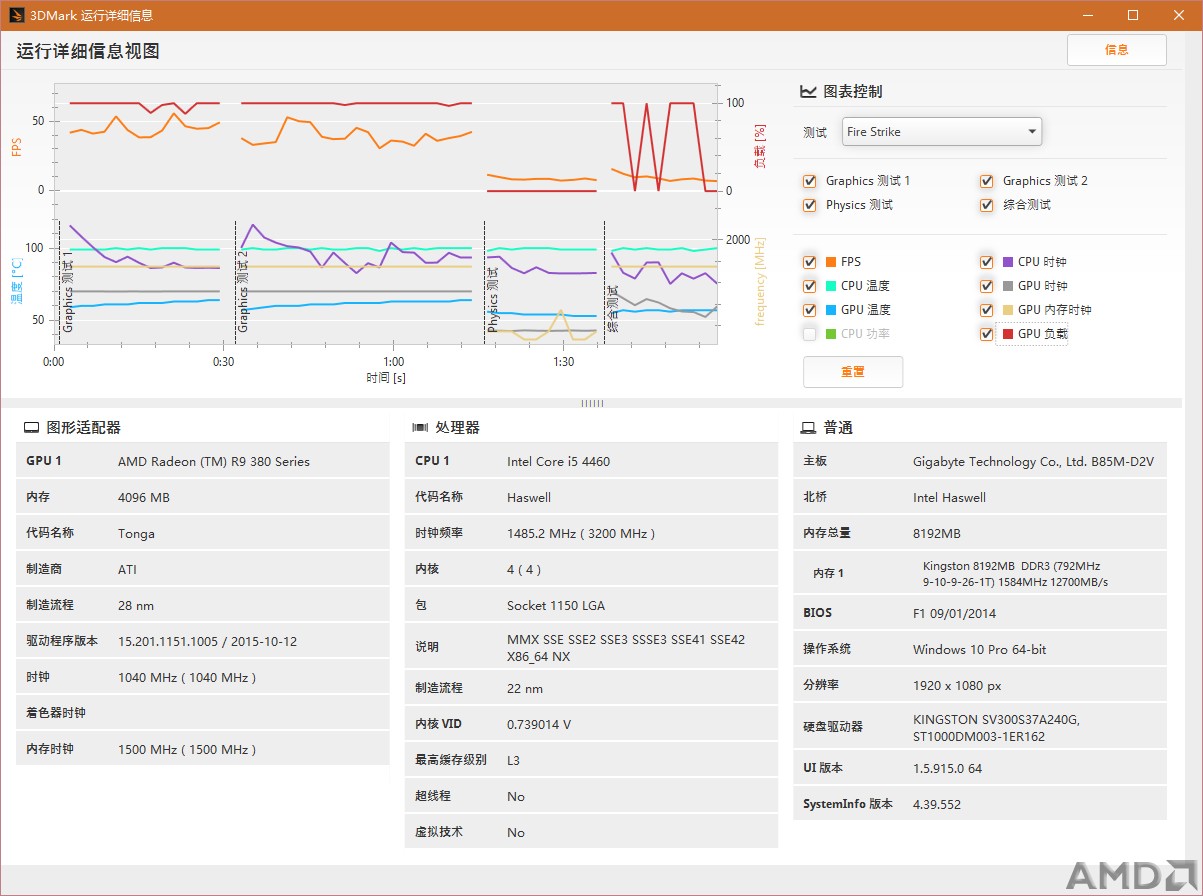Click the MMX SSE instruction set text
This screenshot has width=1203, height=896.
click(626, 648)
